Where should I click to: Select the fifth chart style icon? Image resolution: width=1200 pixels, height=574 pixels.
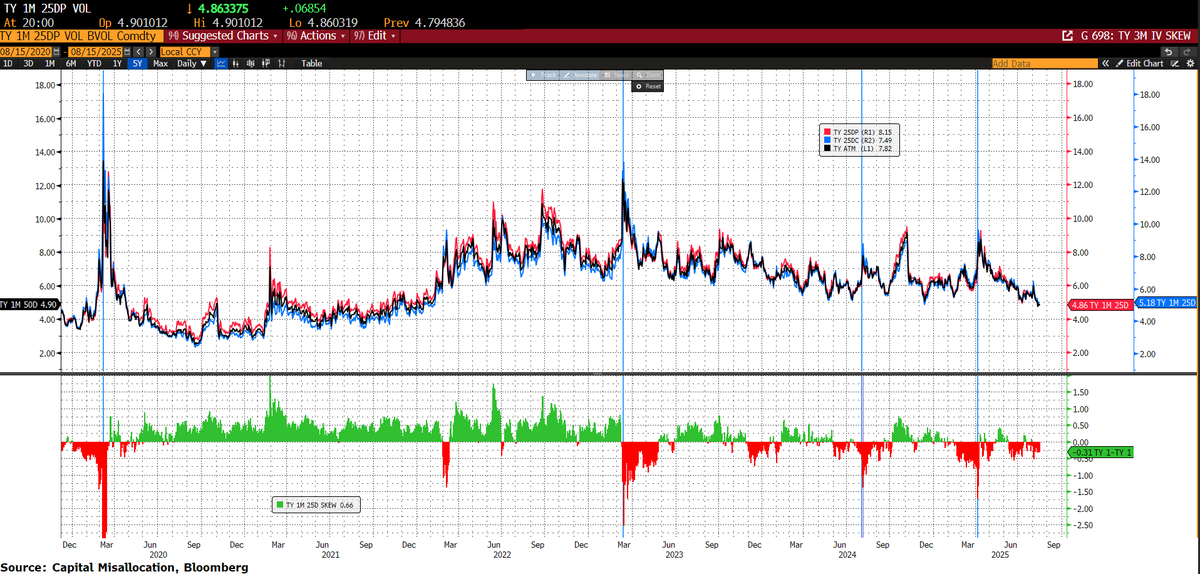click(282, 63)
